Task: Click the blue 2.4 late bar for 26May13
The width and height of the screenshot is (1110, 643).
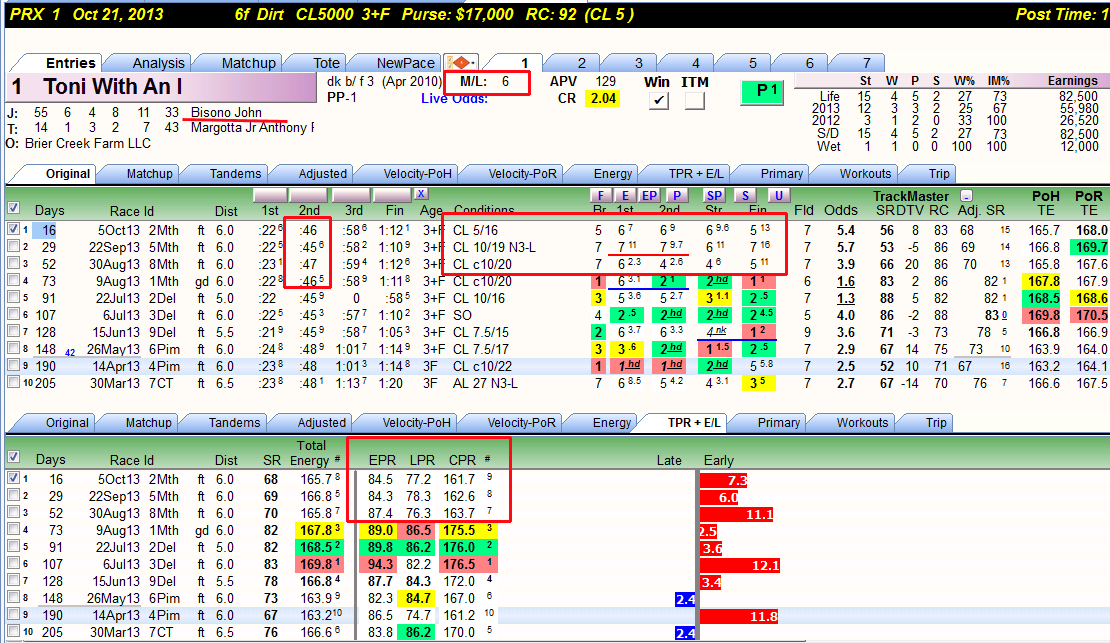Action: click(x=685, y=599)
